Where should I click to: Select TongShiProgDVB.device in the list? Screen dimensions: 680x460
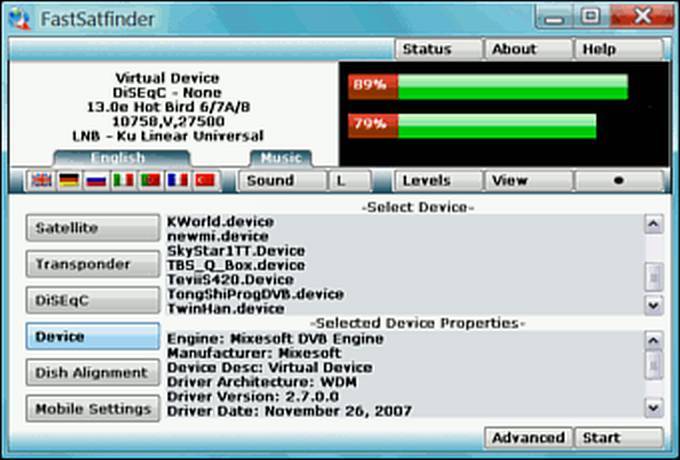click(255, 294)
